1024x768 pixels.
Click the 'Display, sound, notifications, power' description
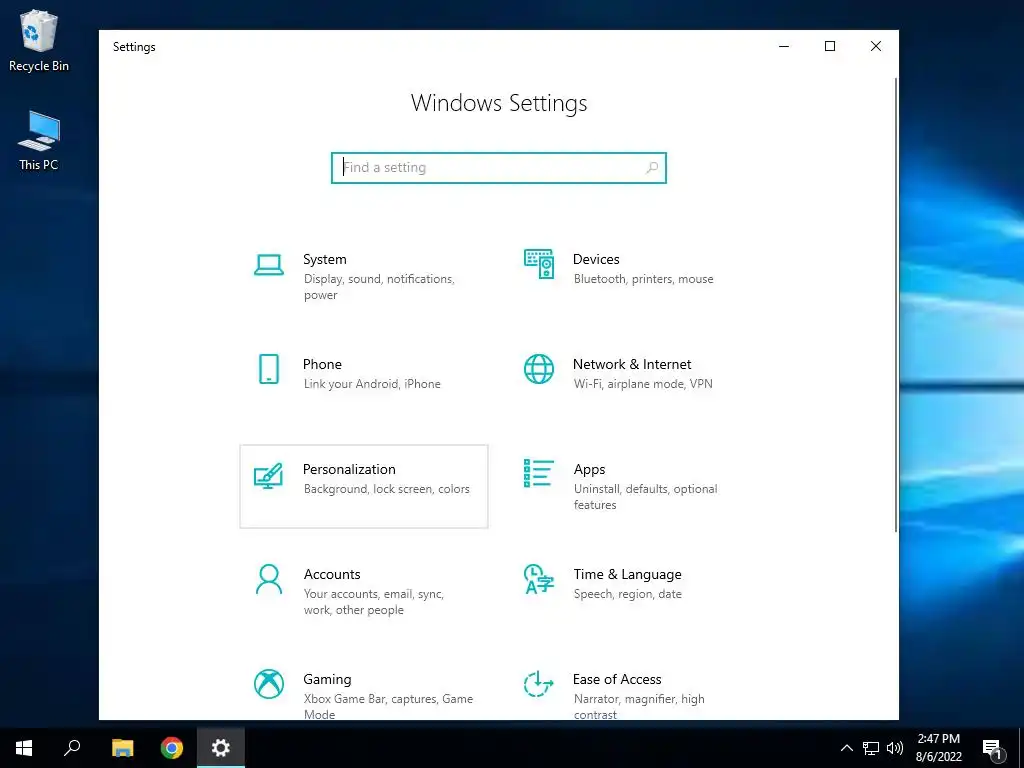[379, 287]
